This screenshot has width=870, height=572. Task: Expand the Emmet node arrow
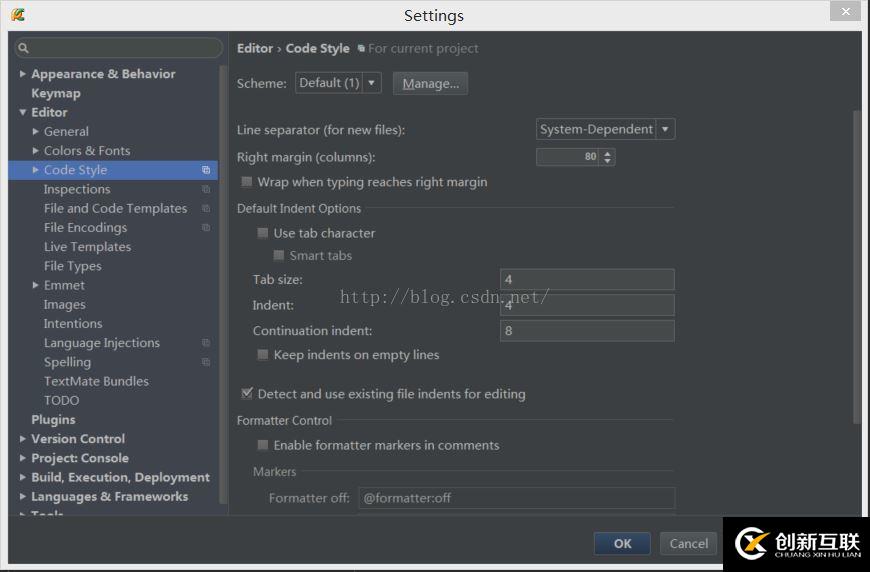36,285
